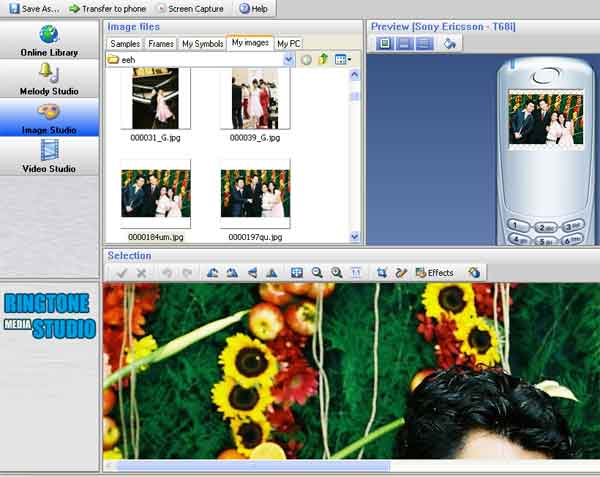Click the fit-to-window icon
This screenshot has height=477, width=600.
pos(297,273)
